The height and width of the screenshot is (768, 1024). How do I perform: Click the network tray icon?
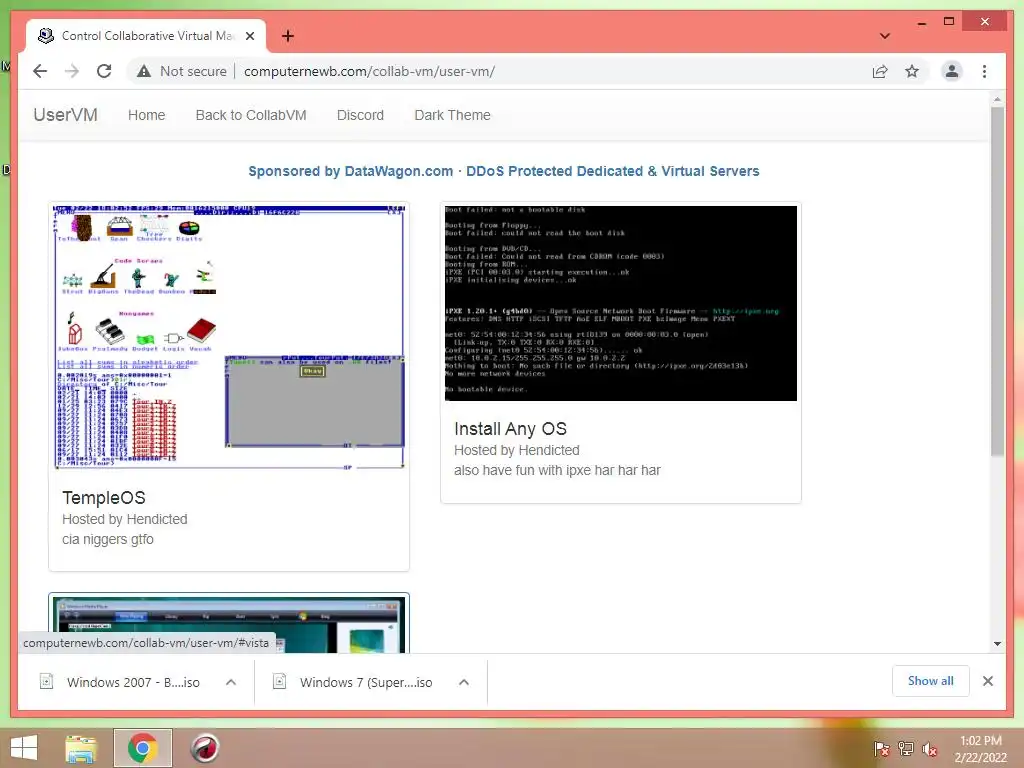pos(906,749)
